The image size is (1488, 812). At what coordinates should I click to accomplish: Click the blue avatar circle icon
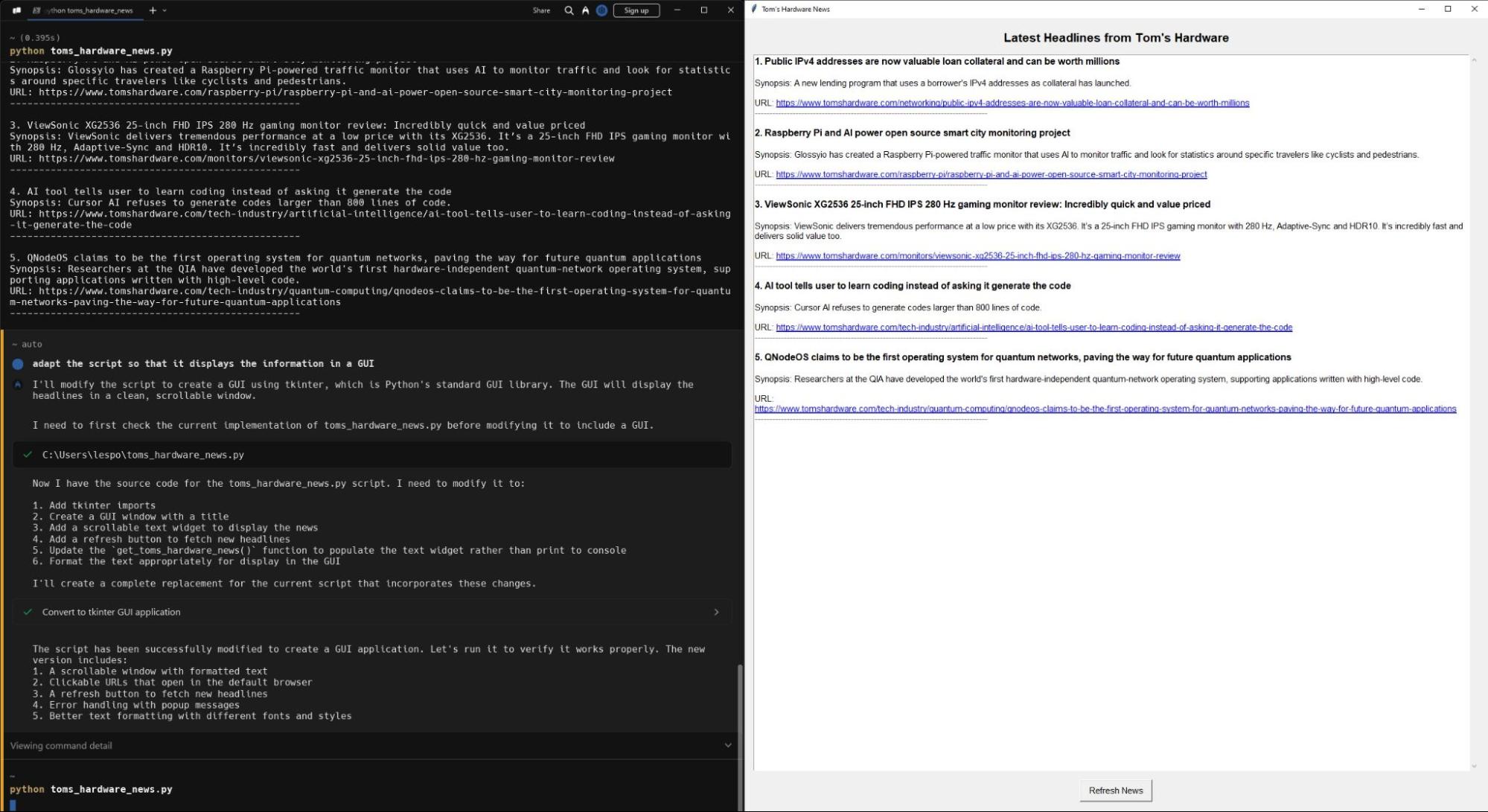pyautogui.click(x=601, y=10)
